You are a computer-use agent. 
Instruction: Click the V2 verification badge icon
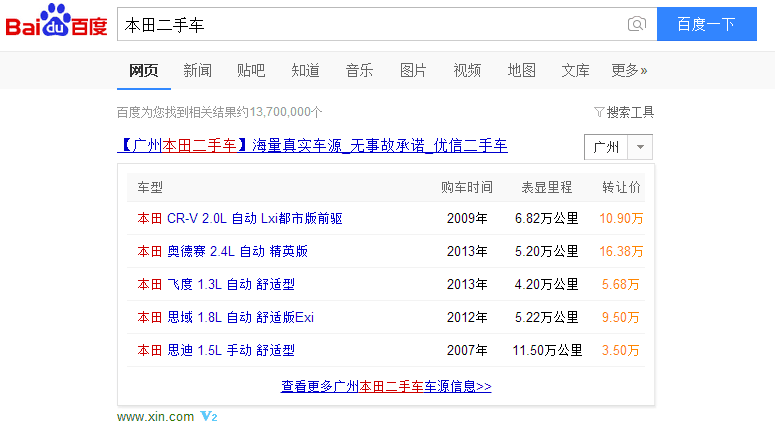[209, 416]
